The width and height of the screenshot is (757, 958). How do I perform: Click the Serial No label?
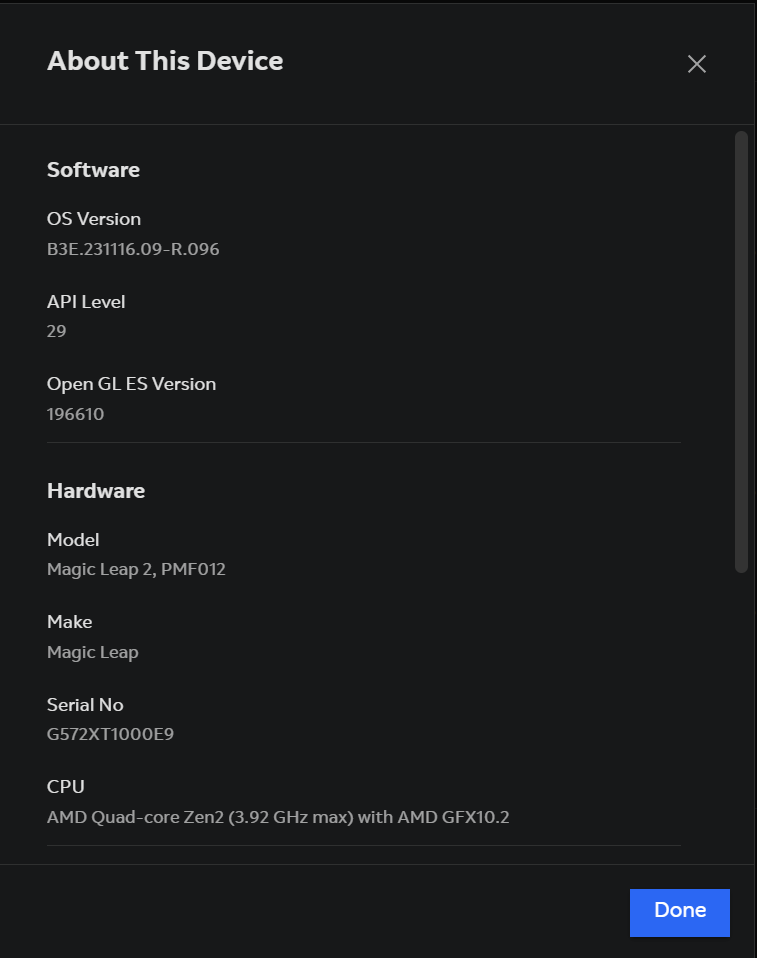coord(85,704)
